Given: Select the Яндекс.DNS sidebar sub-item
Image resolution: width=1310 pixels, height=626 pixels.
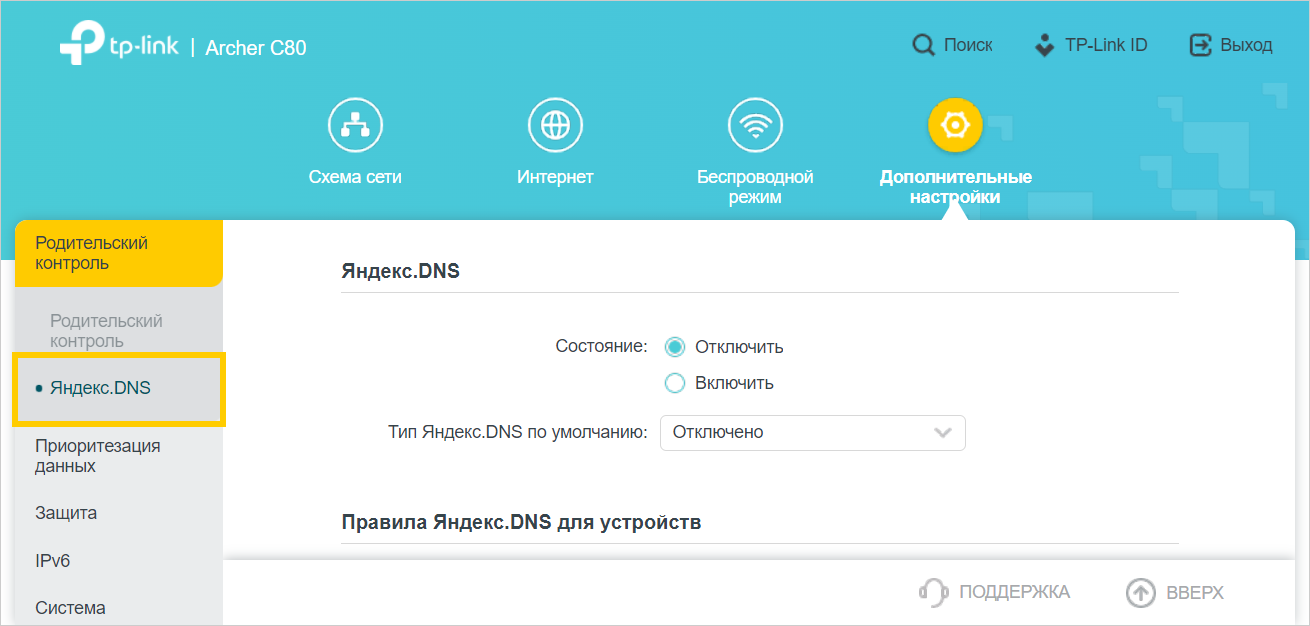Looking at the screenshot, I should point(100,388).
